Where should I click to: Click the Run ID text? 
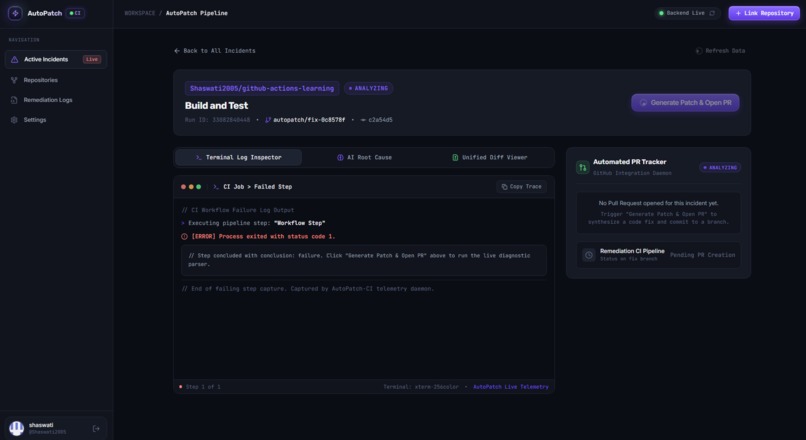tap(217, 120)
